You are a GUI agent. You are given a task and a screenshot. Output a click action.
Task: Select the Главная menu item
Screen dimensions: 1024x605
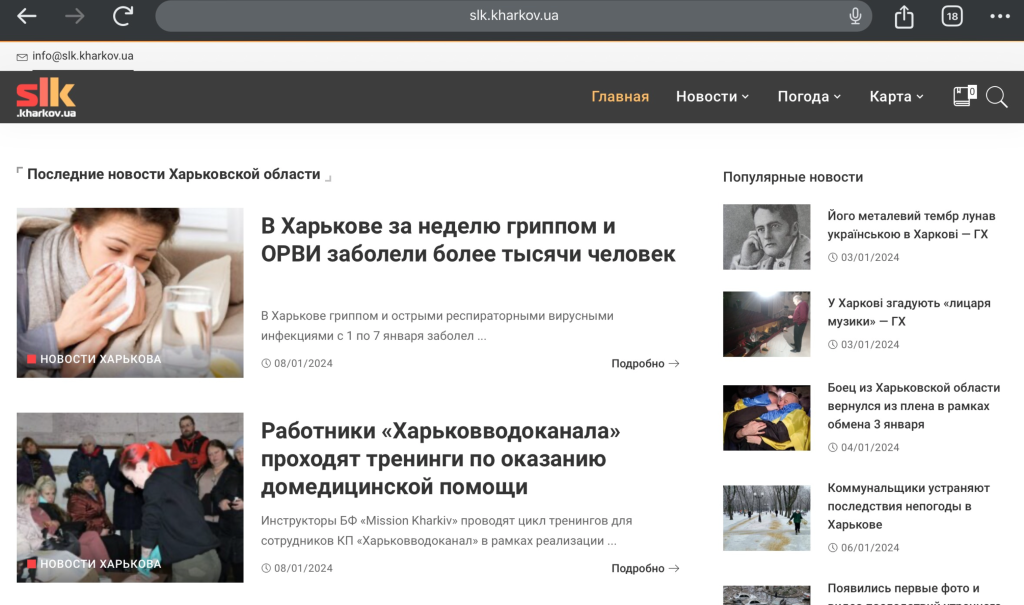[x=620, y=96]
